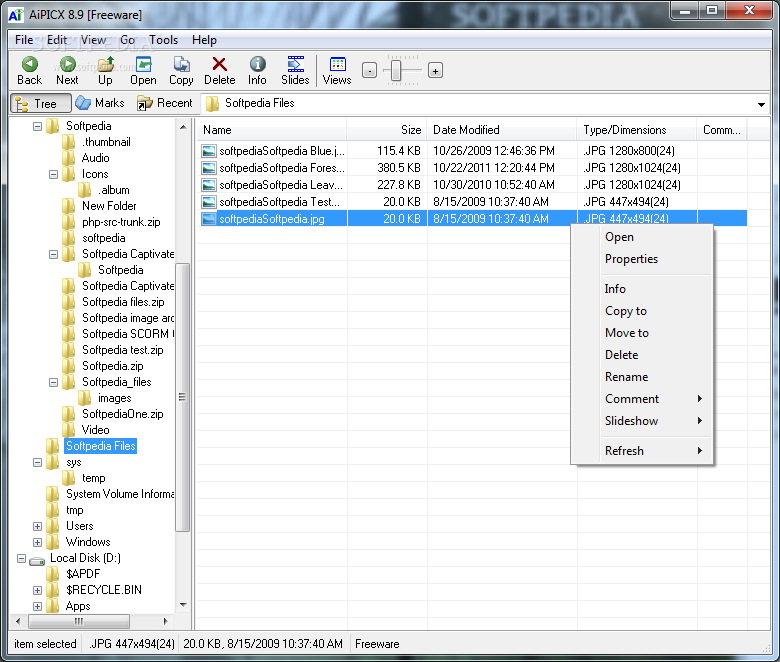Switch to the Tree tab

click(41, 103)
